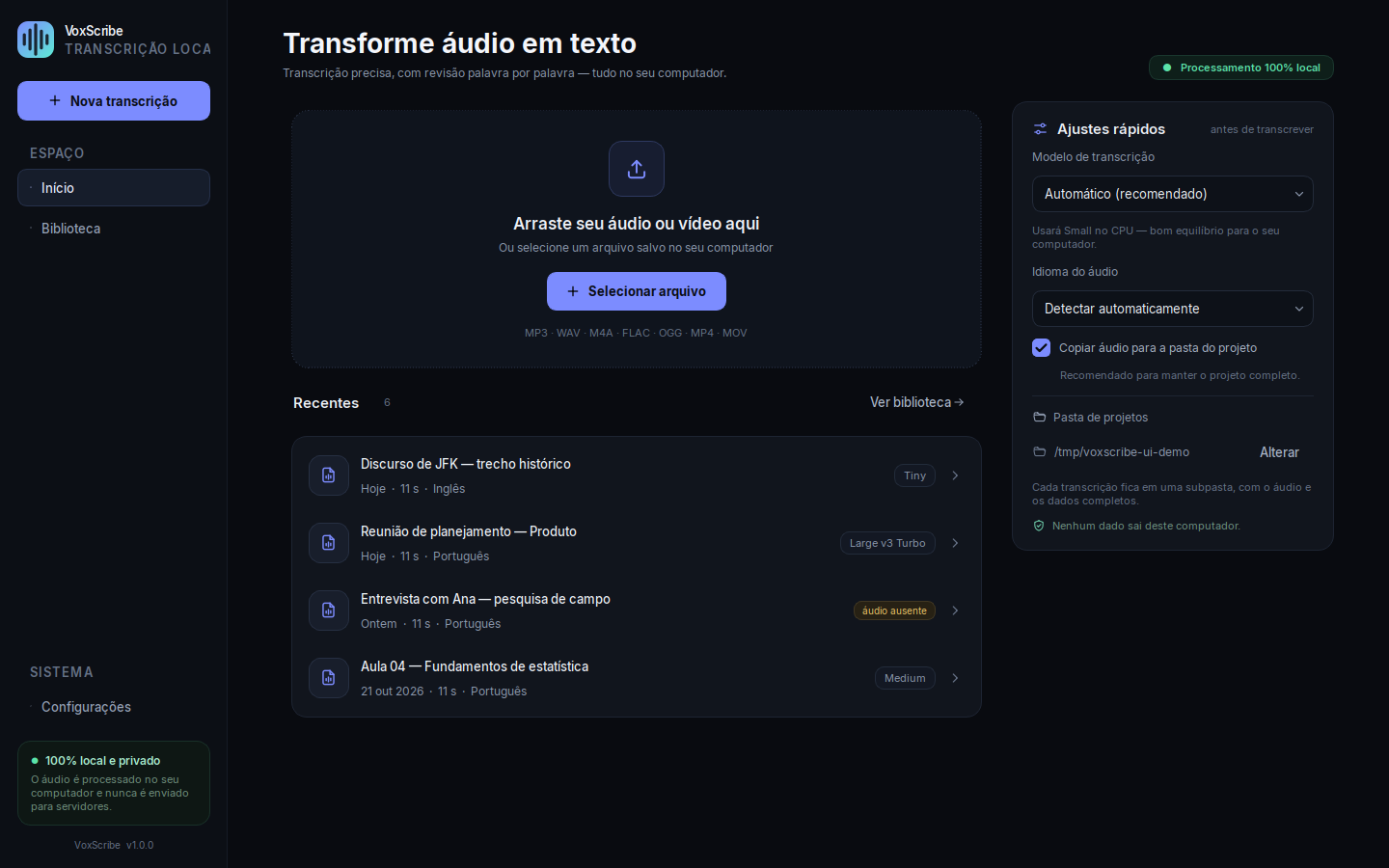The height and width of the screenshot is (868, 1389).
Task: Click the /tmp/voxscribe-ui-demo folder path
Action: [x=1122, y=452]
